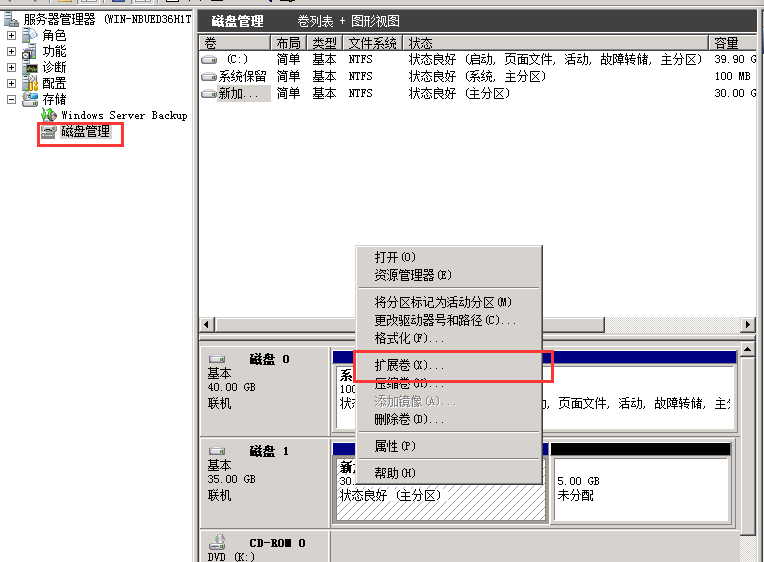This screenshot has width=764, height=562.
Task: Click the 配置 node icon
Action: coord(31,84)
